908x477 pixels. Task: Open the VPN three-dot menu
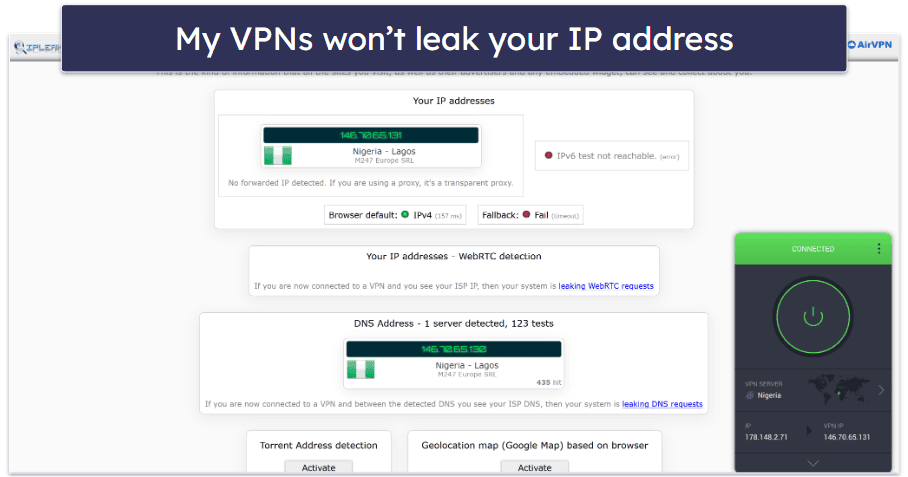tap(878, 248)
